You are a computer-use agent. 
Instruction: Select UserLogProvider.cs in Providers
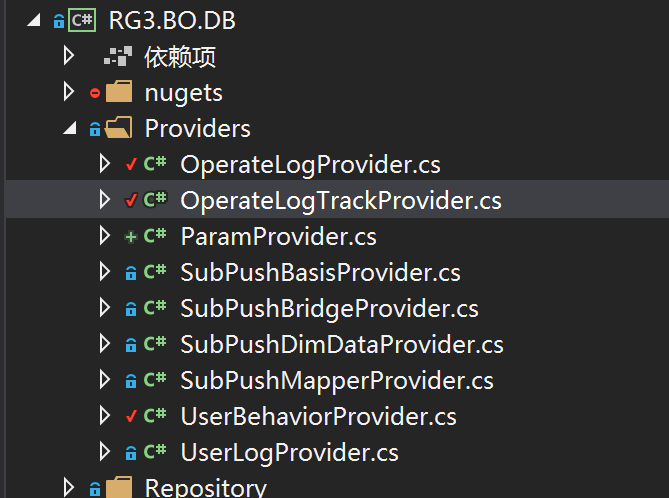[289, 452]
